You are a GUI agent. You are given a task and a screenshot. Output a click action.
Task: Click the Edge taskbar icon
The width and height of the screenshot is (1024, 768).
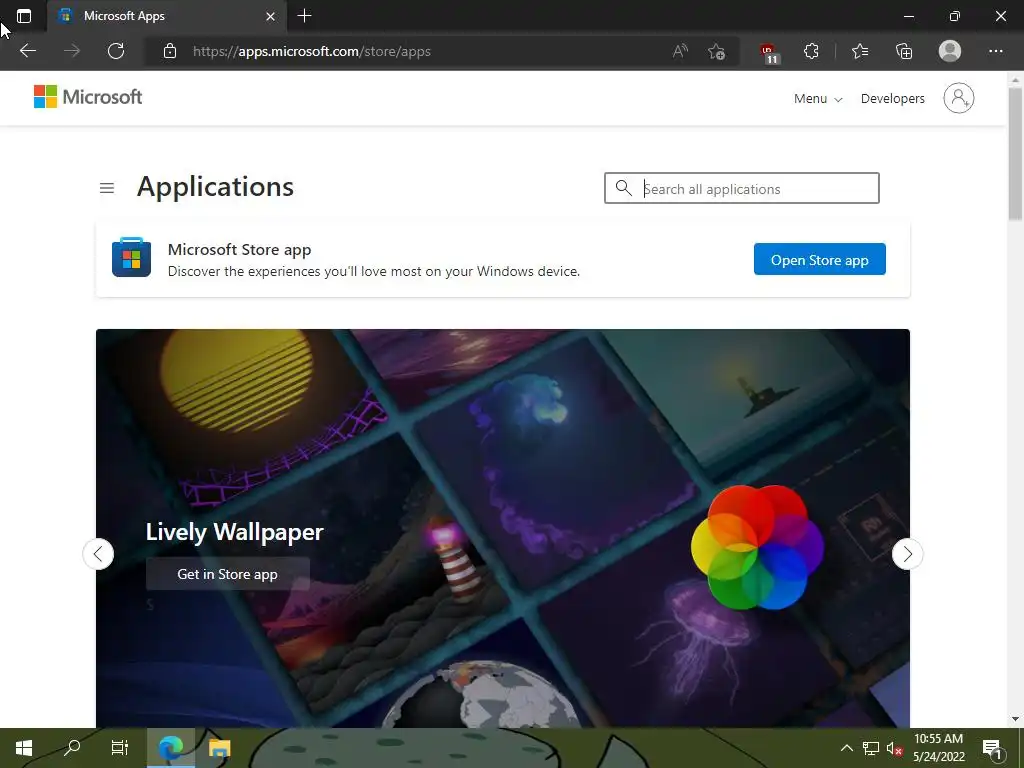[x=171, y=748]
